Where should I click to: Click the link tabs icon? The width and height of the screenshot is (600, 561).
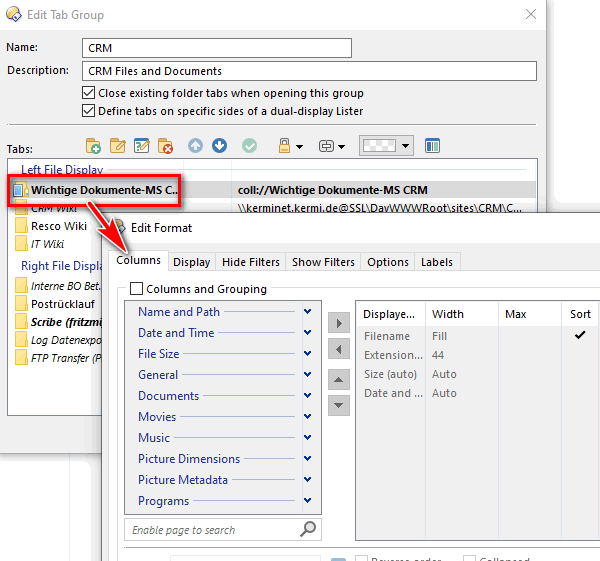pyautogui.click(x=326, y=146)
